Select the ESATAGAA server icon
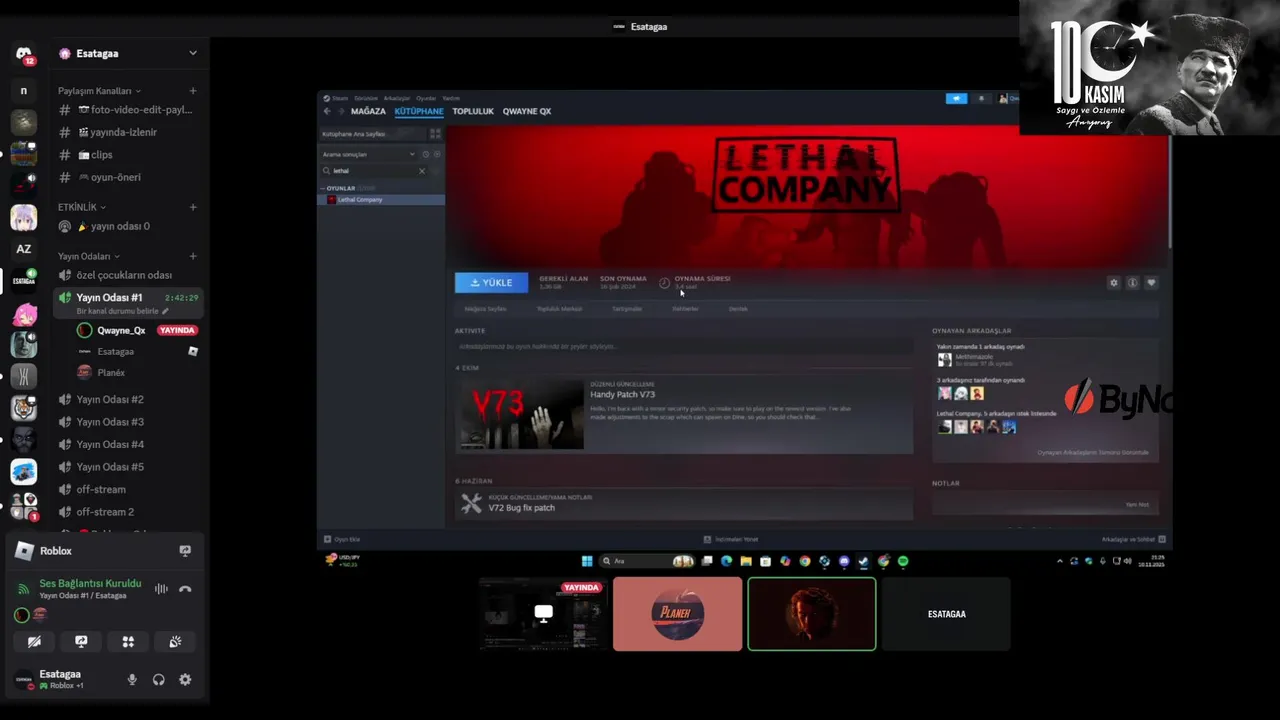 24,281
